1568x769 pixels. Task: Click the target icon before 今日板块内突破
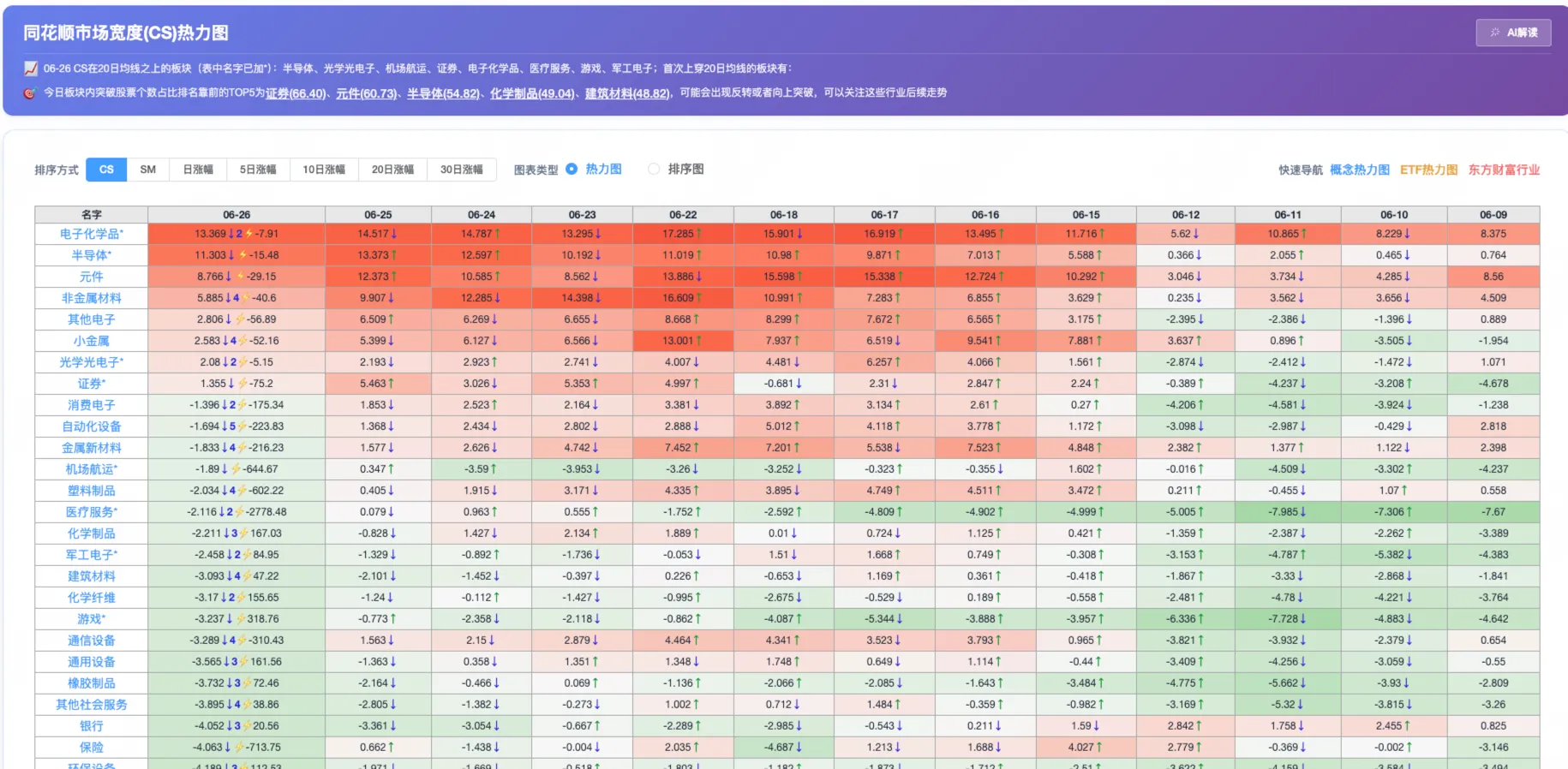tap(30, 92)
